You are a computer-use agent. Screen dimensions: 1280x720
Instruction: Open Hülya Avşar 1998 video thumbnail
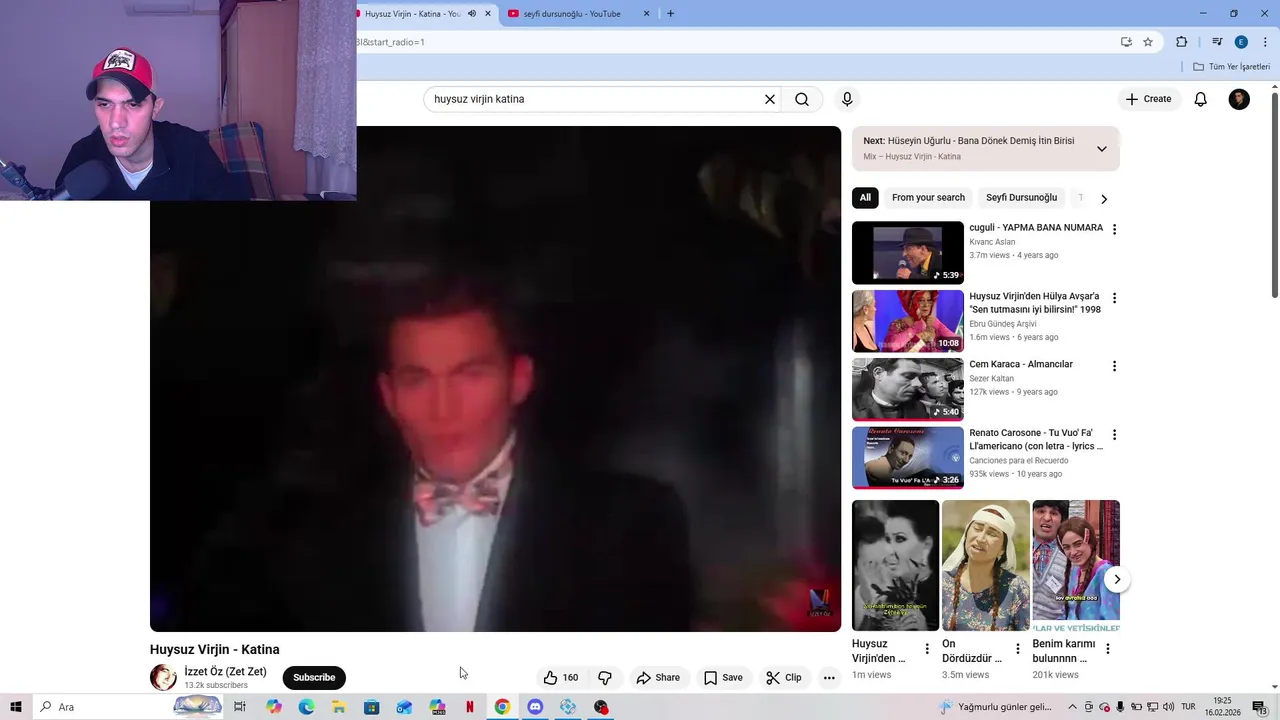click(907, 321)
